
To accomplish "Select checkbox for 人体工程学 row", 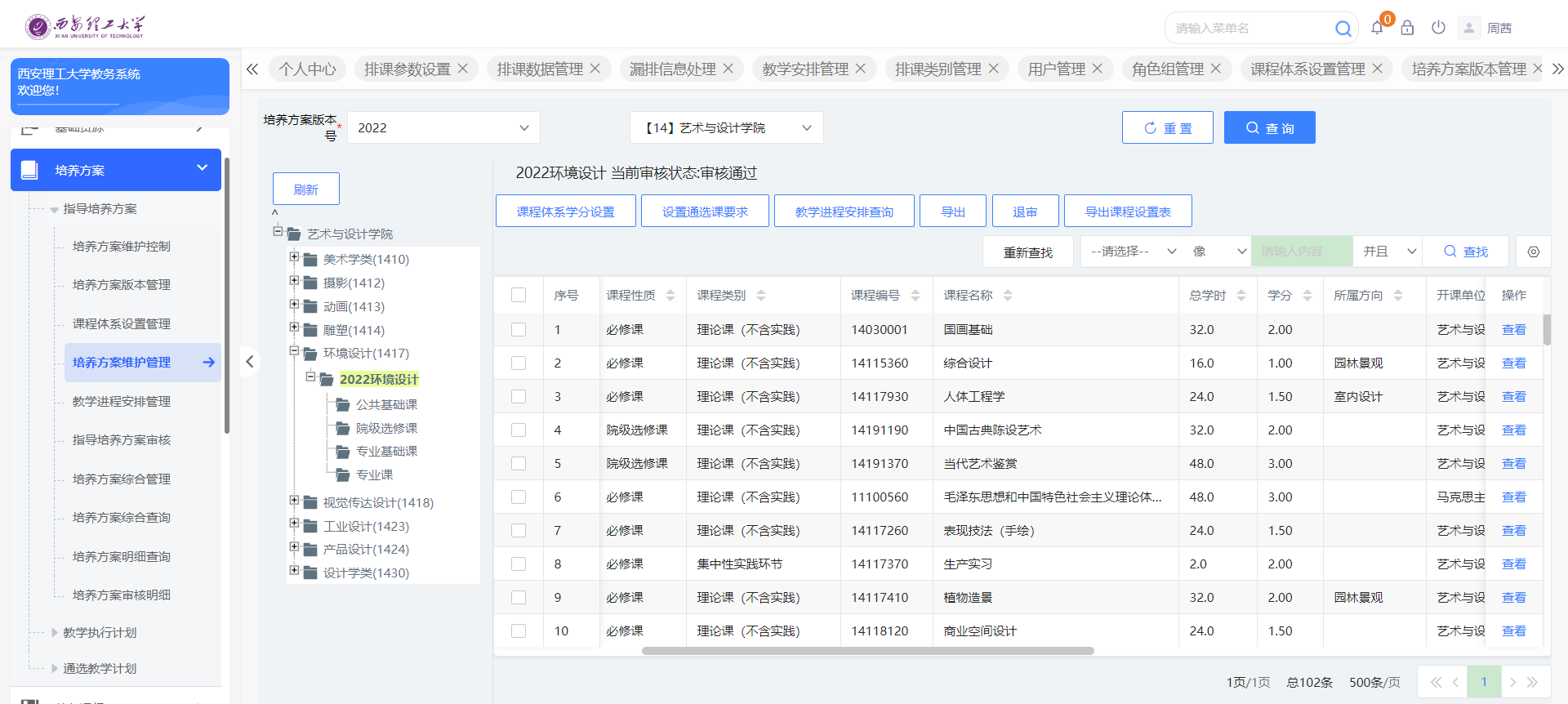I will (x=519, y=397).
